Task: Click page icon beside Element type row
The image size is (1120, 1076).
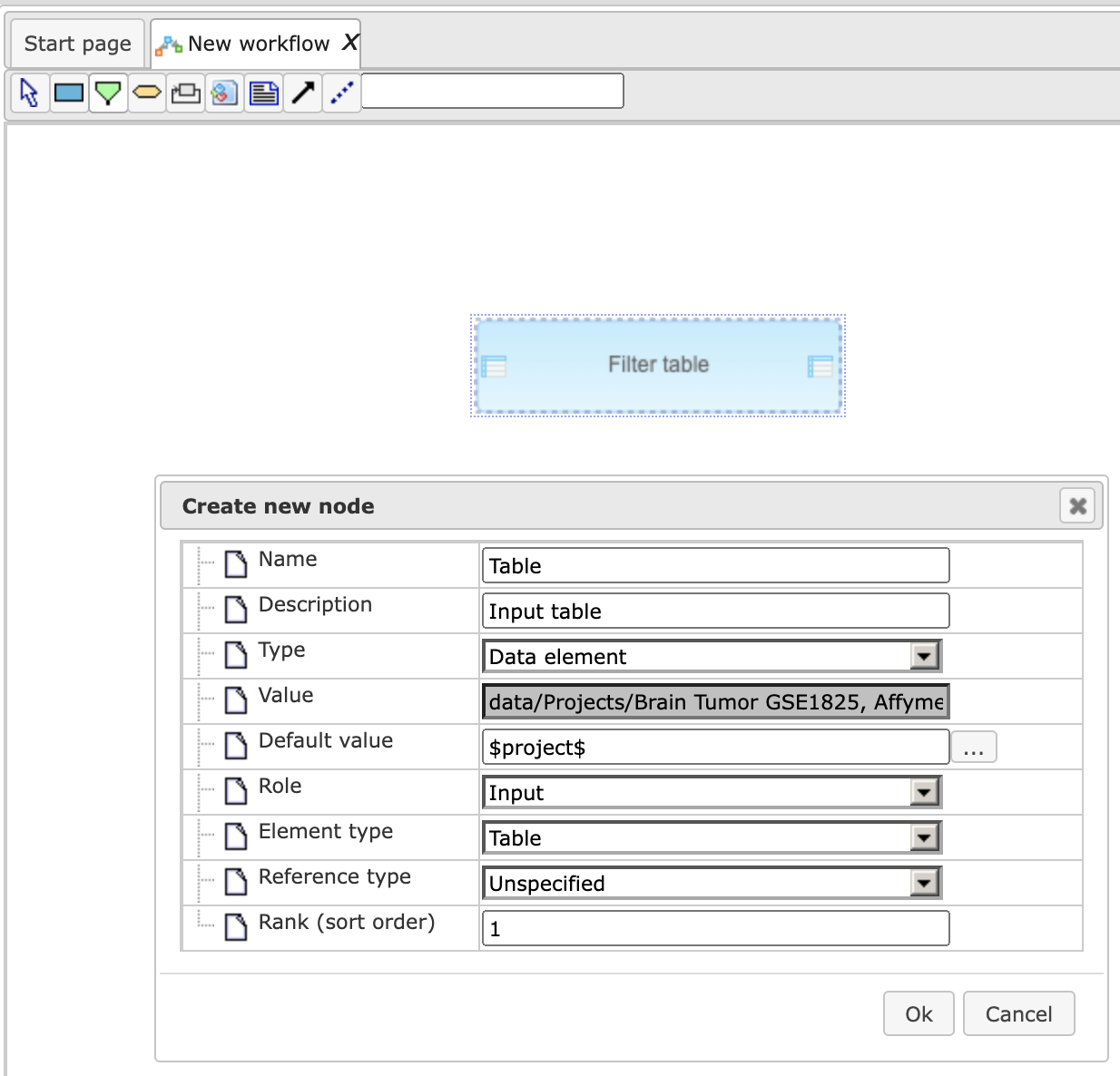Action: coord(236,836)
